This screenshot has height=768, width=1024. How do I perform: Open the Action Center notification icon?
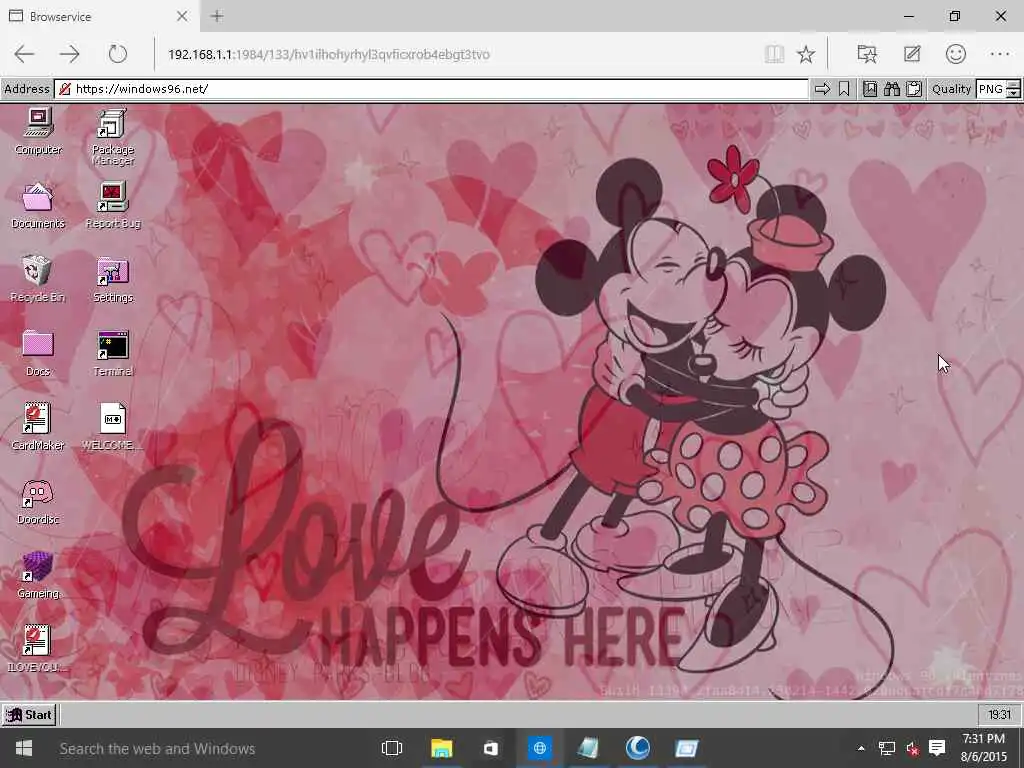click(937, 748)
